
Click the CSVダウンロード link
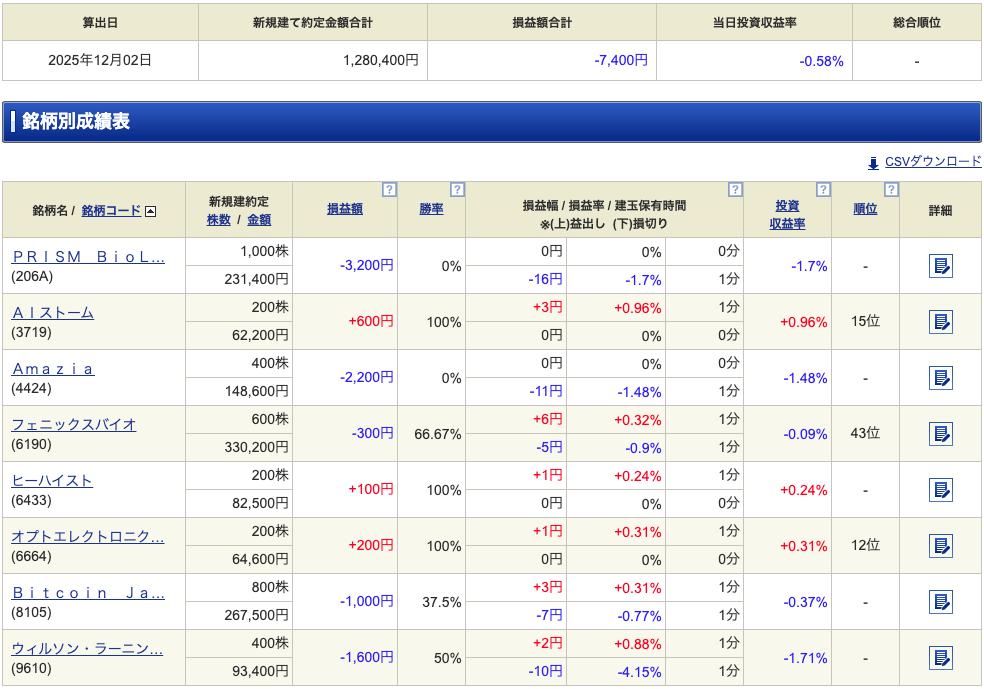click(932, 162)
